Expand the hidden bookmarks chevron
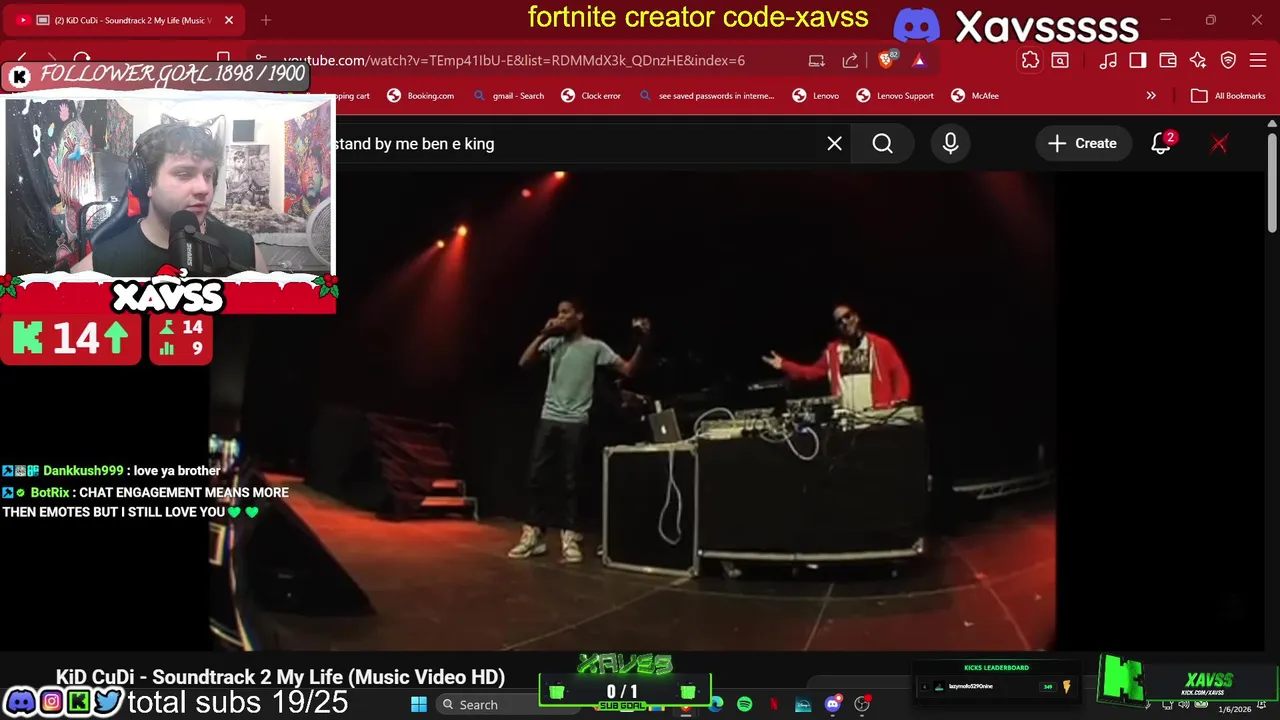Screen dimensions: 1280x720 (x=1151, y=96)
